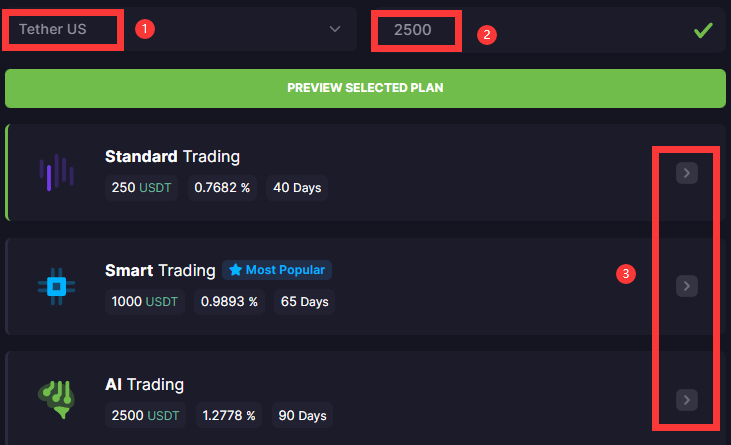The width and height of the screenshot is (731, 445).
Task: Select the AI Trading plan title
Action: [145, 384]
